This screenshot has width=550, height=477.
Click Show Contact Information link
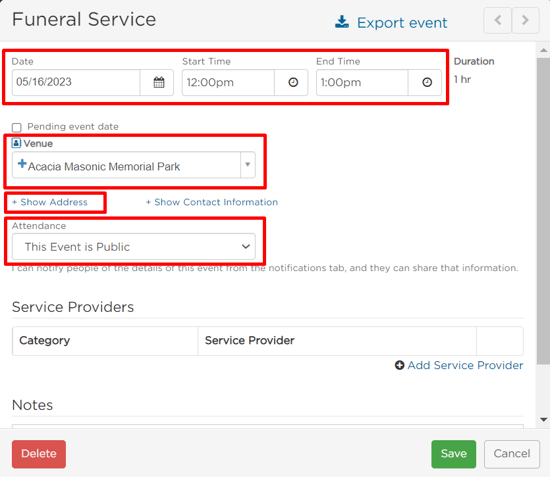tap(212, 202)
